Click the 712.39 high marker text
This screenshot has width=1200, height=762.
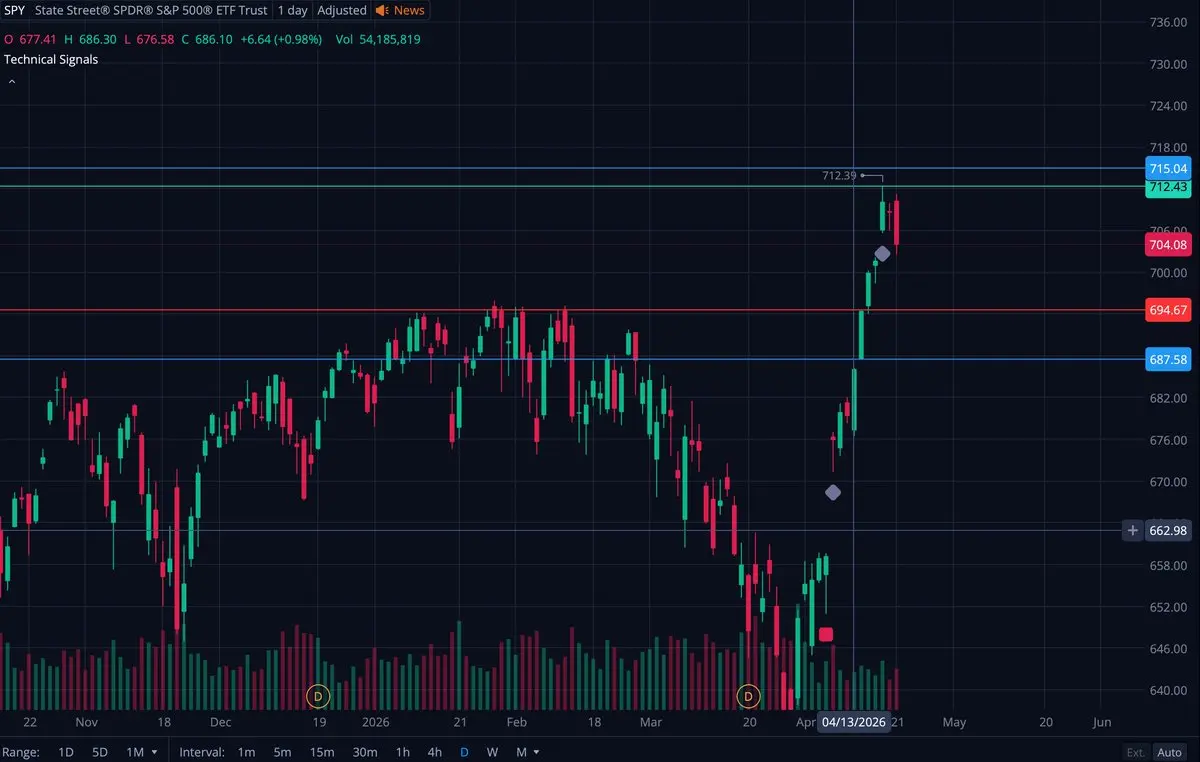pyautogui.click(x=839, y=176)
